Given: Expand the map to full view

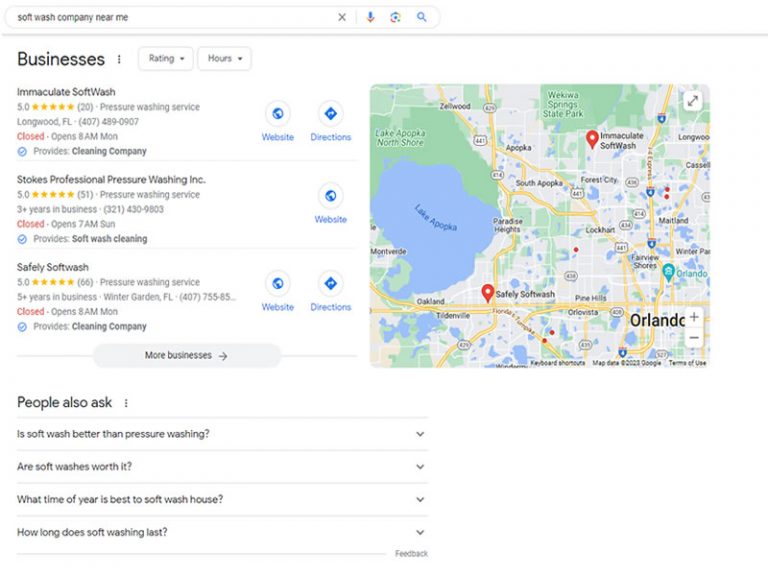Looking at the screenshot, I should pyautogui.click(x=692, y=101).
